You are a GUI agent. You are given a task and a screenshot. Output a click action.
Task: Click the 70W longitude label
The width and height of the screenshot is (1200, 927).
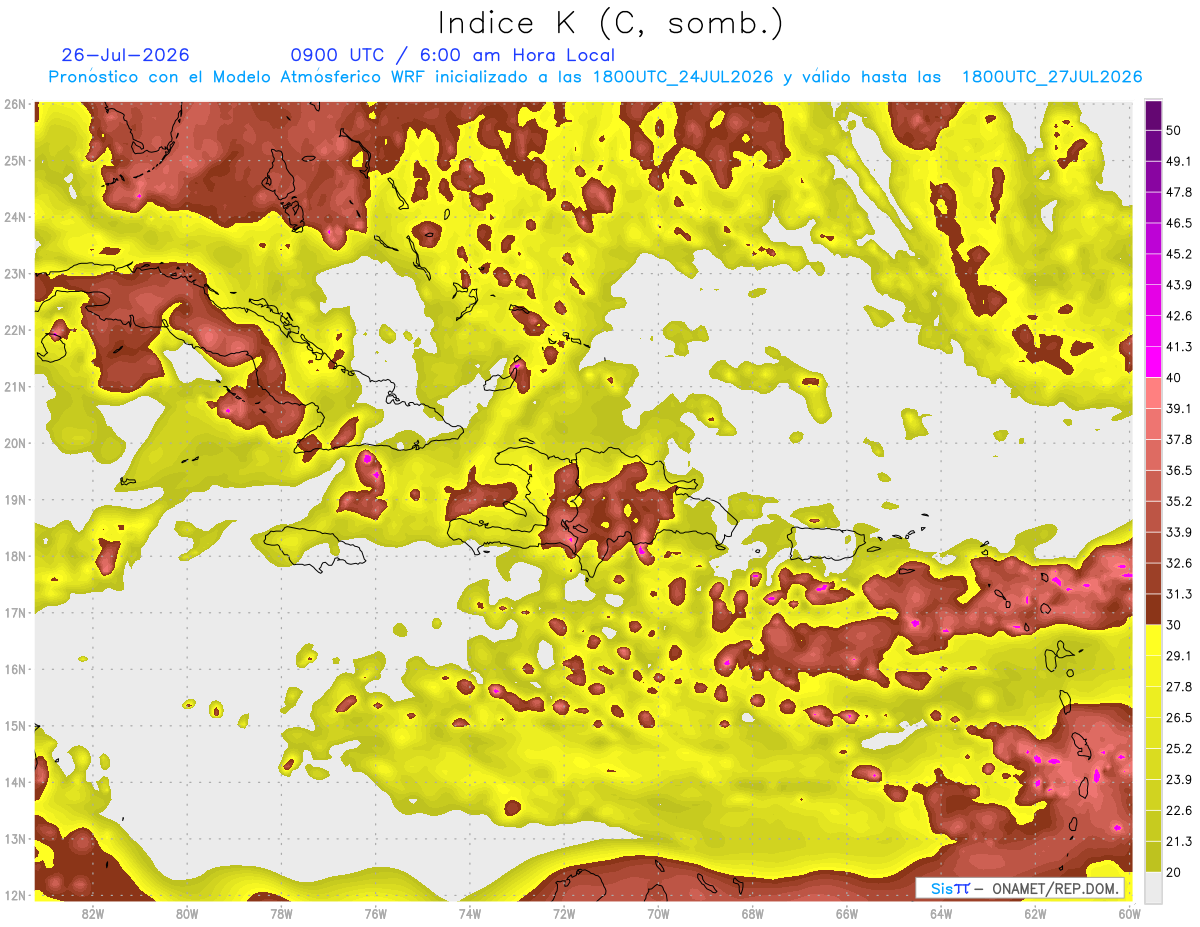click(x=658, y=914)
